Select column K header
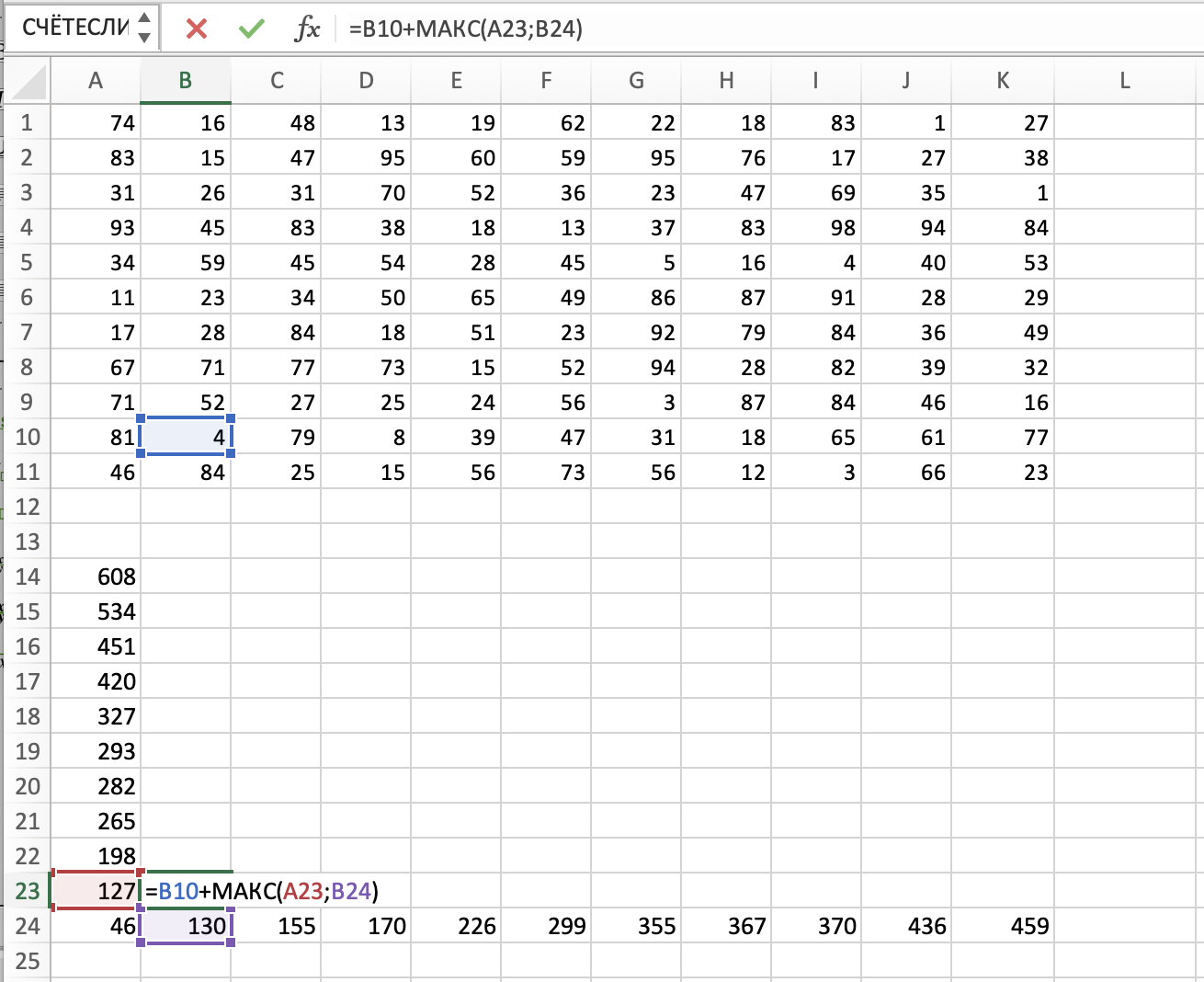 coord(1003,81)
